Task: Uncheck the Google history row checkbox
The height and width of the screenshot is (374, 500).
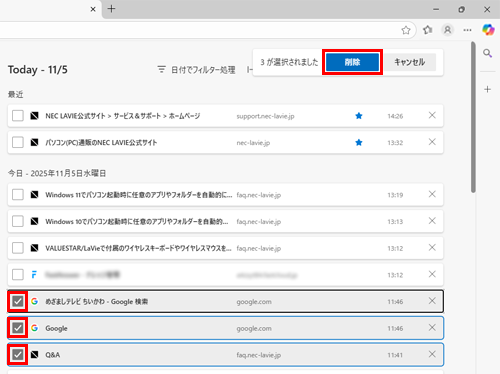Action: pyautogui.click(x=18, y=328)
